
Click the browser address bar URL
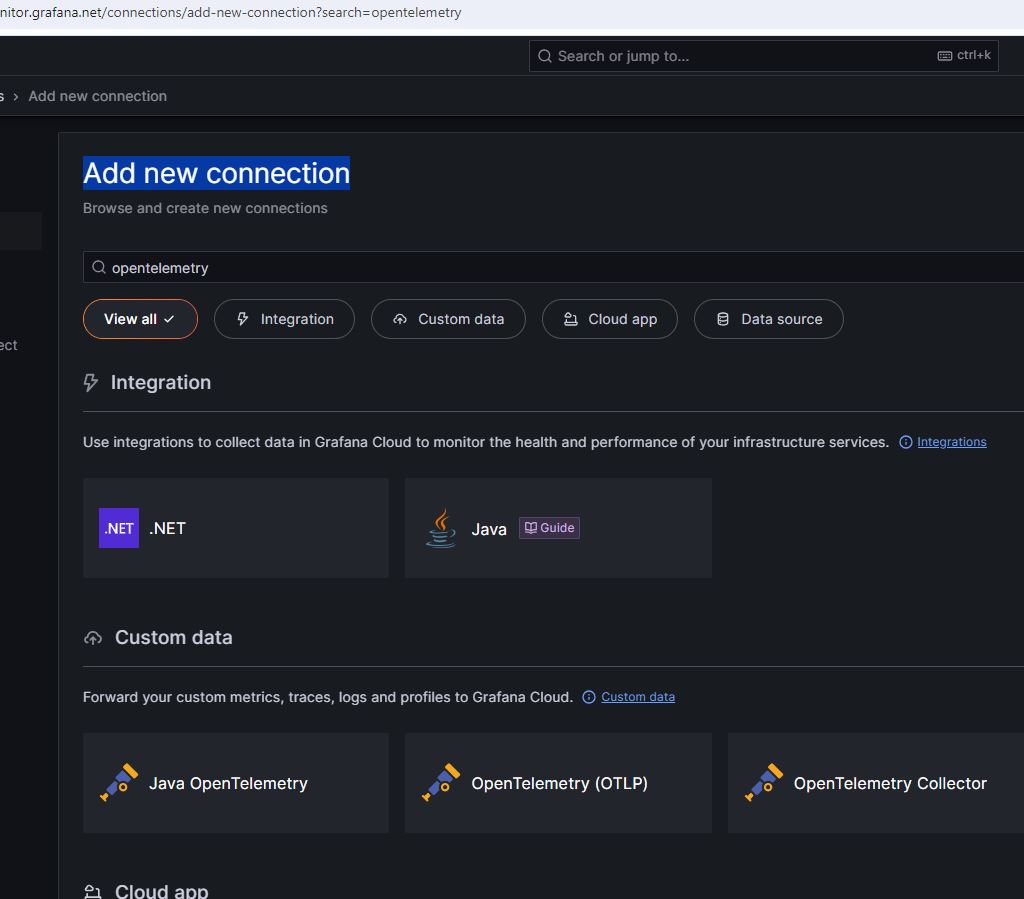pyautogui.click(x=231, y=12)
